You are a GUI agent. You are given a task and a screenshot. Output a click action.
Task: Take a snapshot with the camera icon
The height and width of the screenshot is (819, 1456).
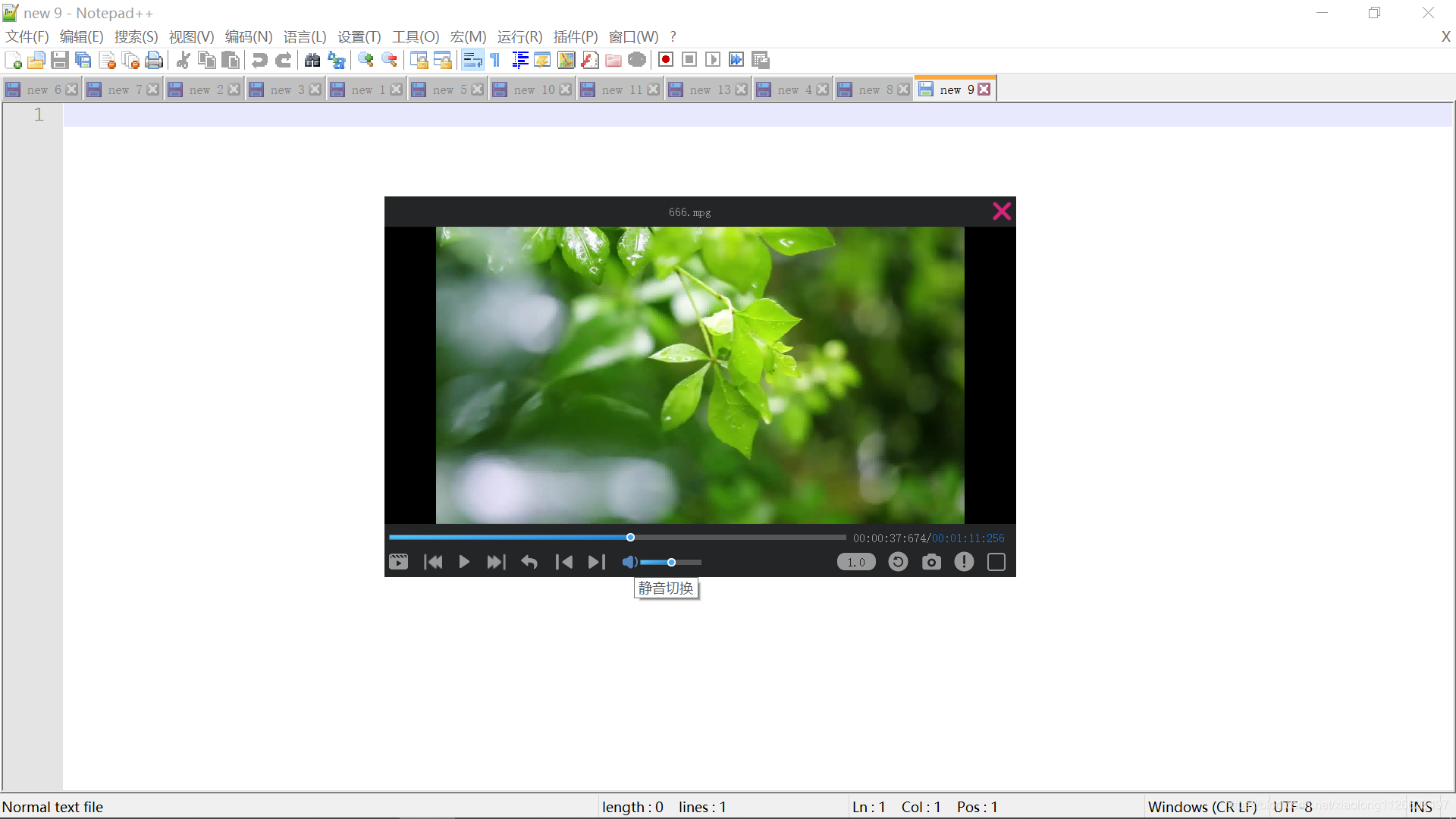pos(931,562)
